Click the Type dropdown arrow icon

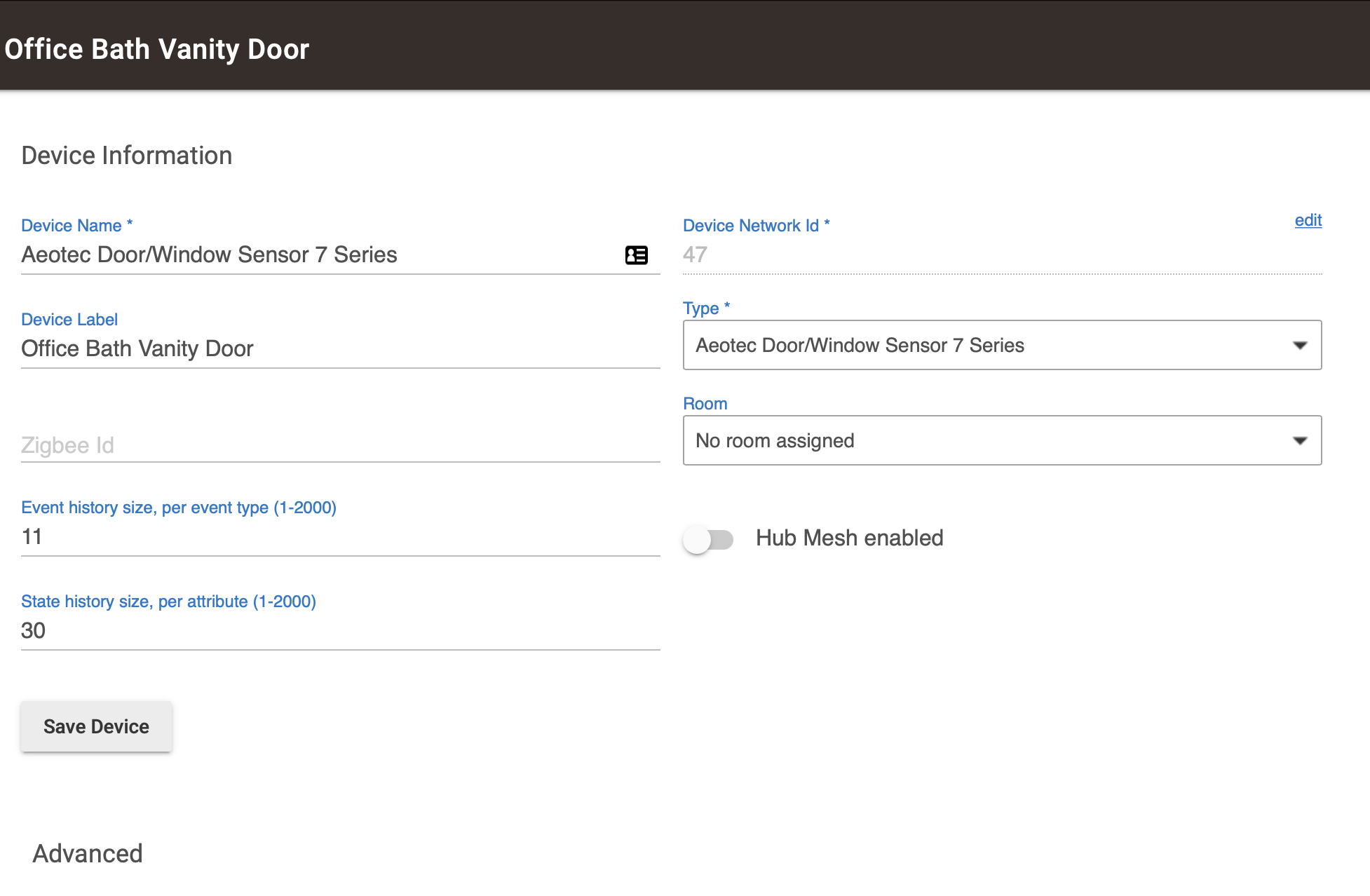(x=1300, y=346)
